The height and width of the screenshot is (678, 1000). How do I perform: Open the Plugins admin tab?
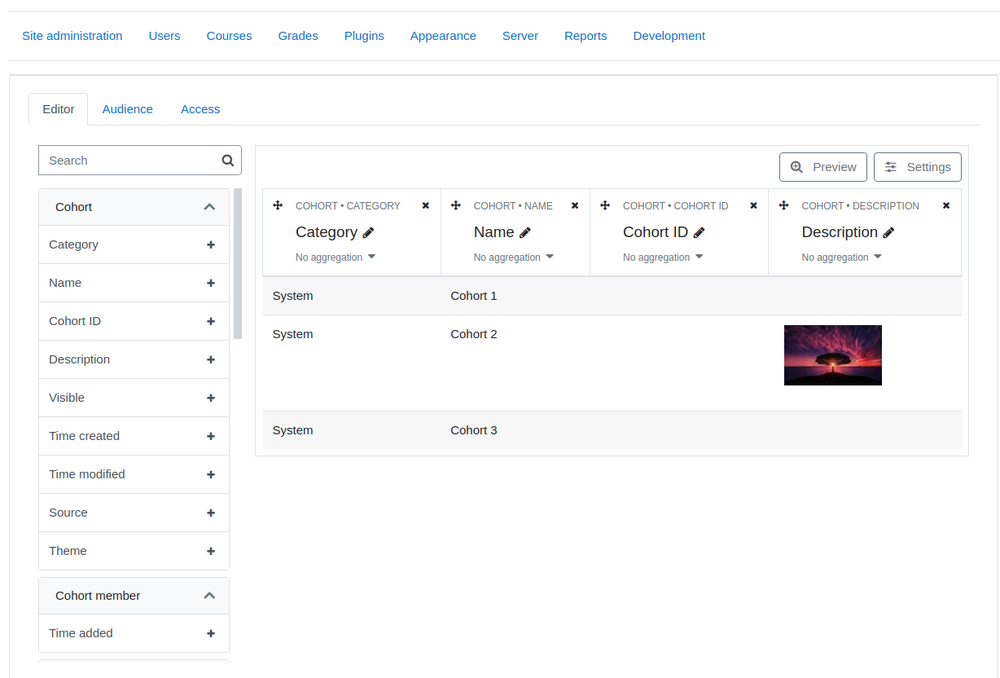pyautogui.click(x=364, y=36)
